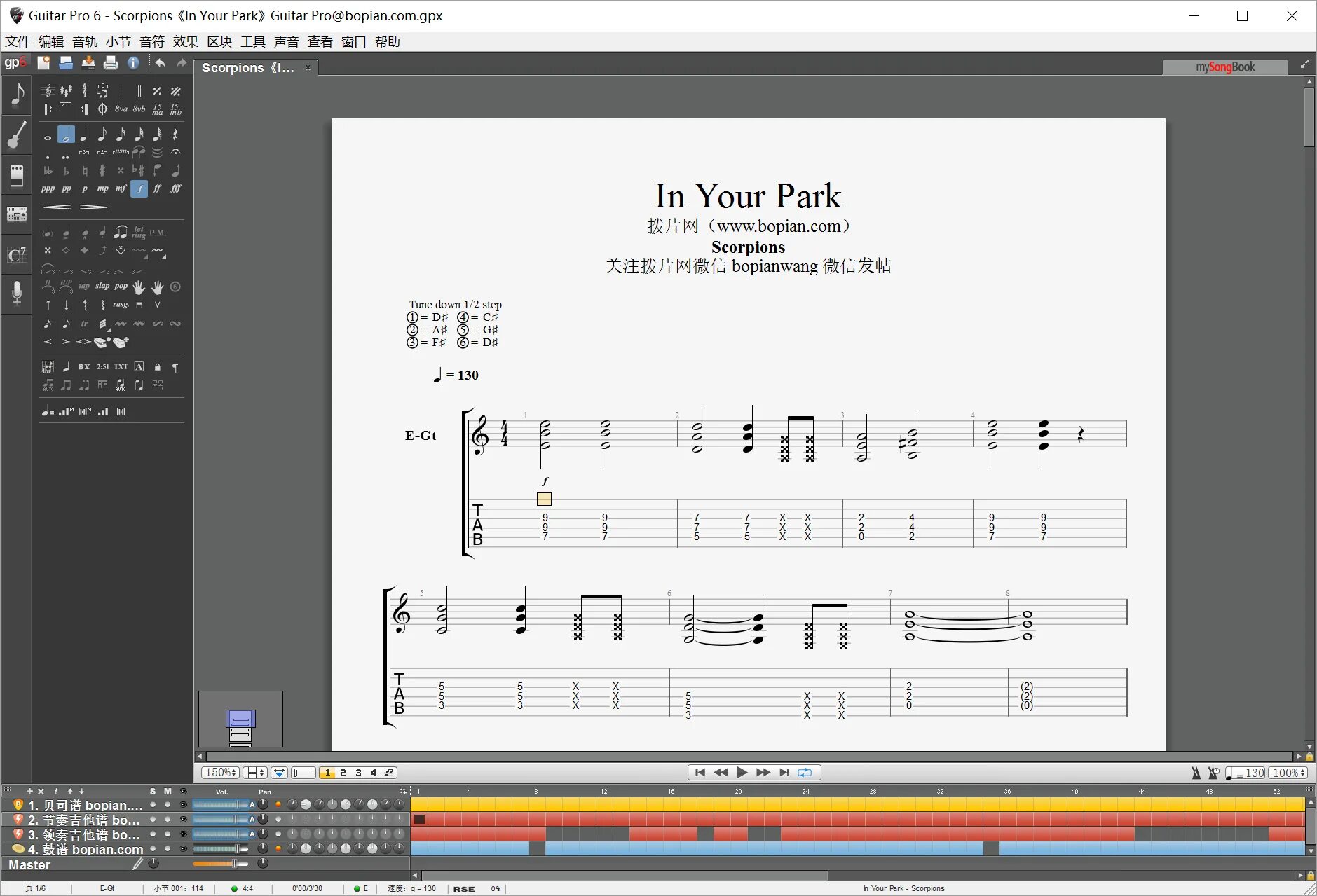The image size is (1317, 896).
Task: Click the mySongBook button
Action: pos(1224,67)
